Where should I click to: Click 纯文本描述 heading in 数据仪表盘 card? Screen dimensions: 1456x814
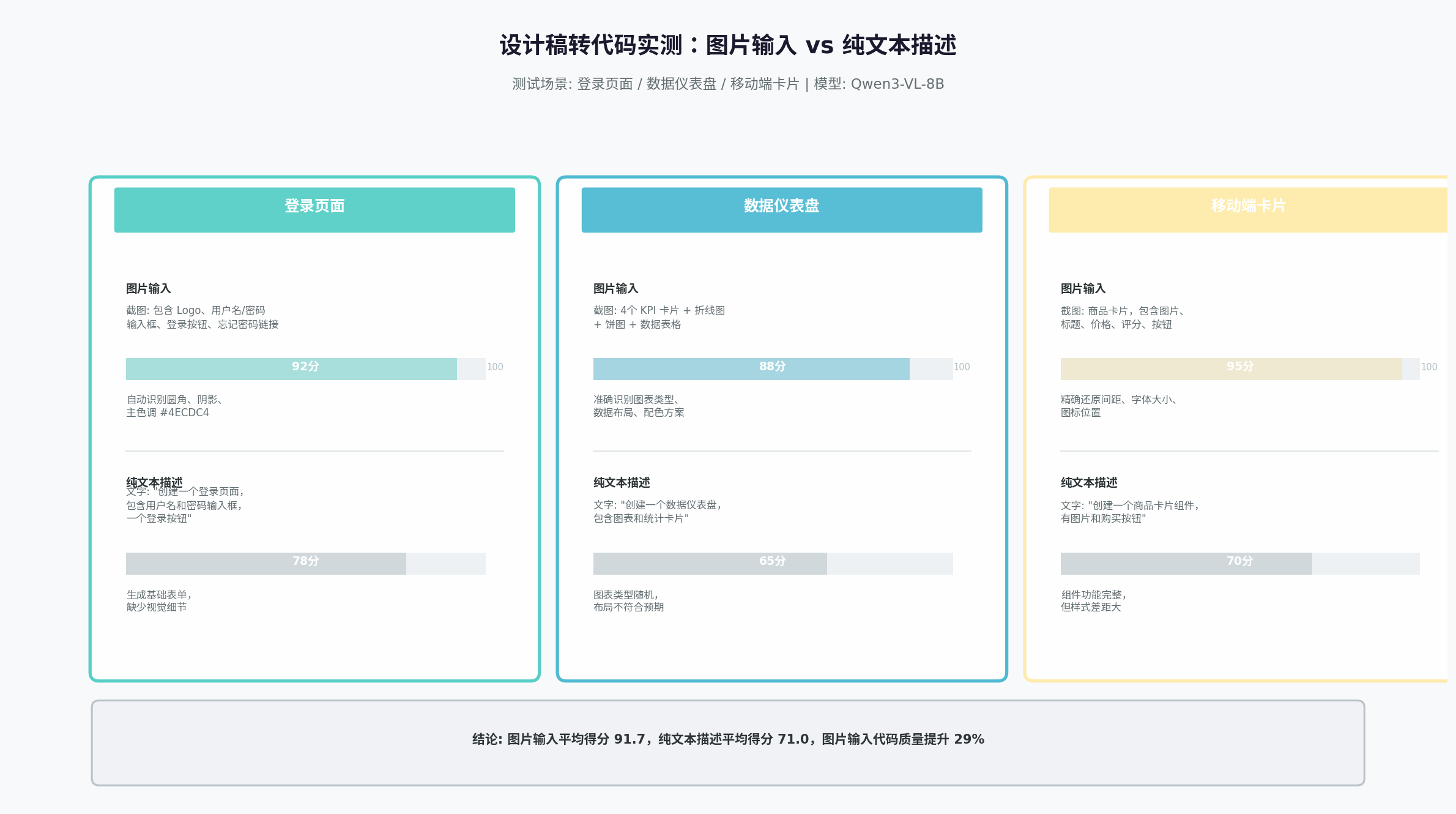coord(622,482)
